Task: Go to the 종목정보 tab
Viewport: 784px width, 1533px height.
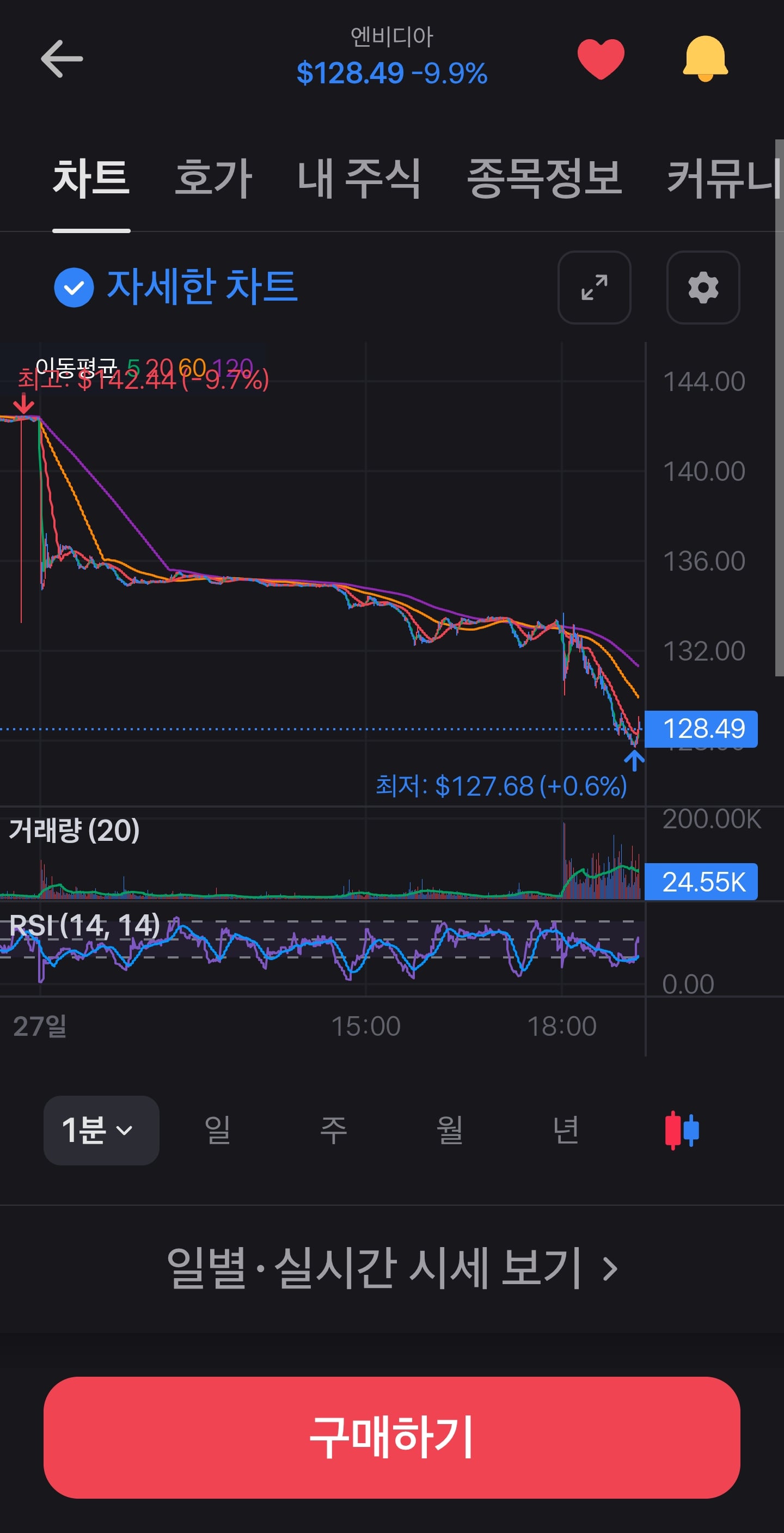Action: pyautogui.click(x=544, y=178)
